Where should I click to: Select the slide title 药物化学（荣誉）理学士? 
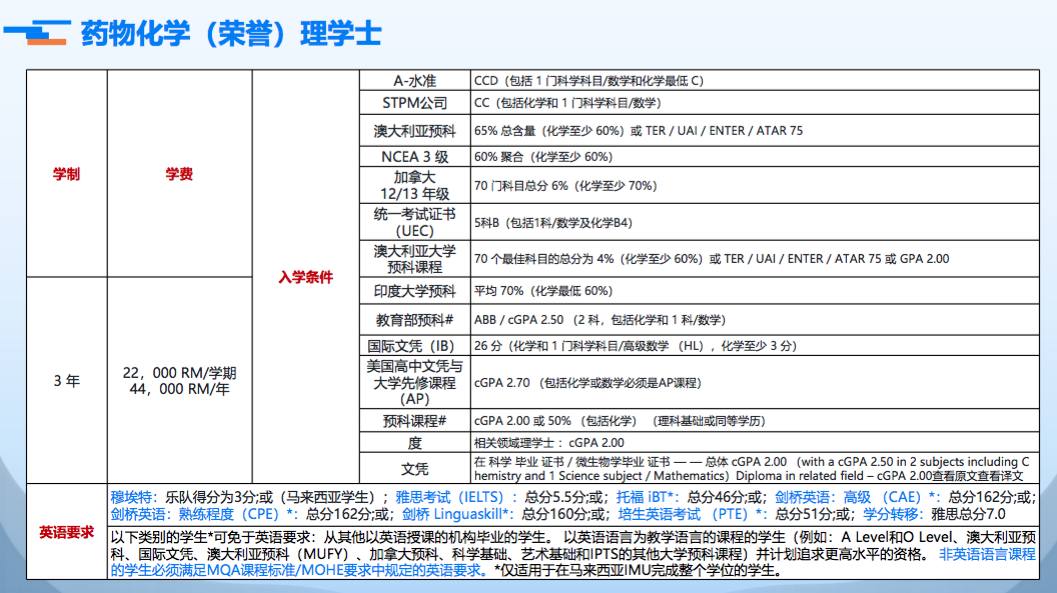[x=231, y=32]
